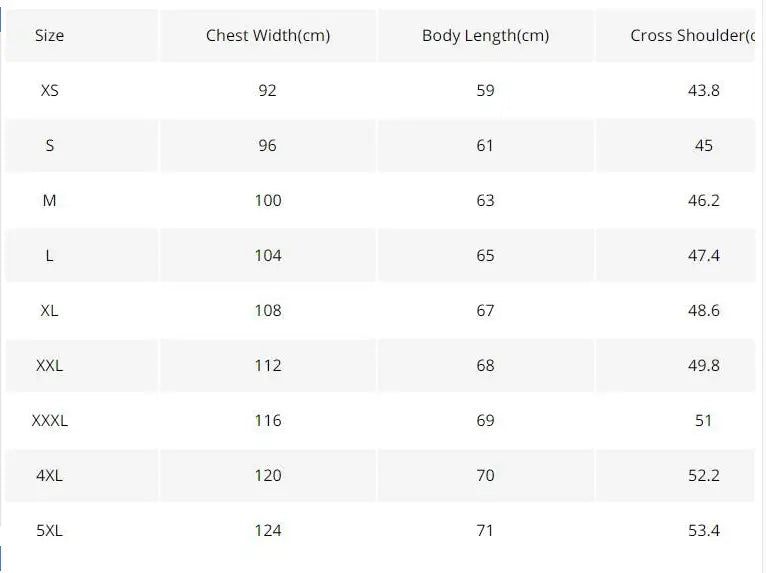
Task: Select the Cross Shoulder column header
Action: (692, 35)
